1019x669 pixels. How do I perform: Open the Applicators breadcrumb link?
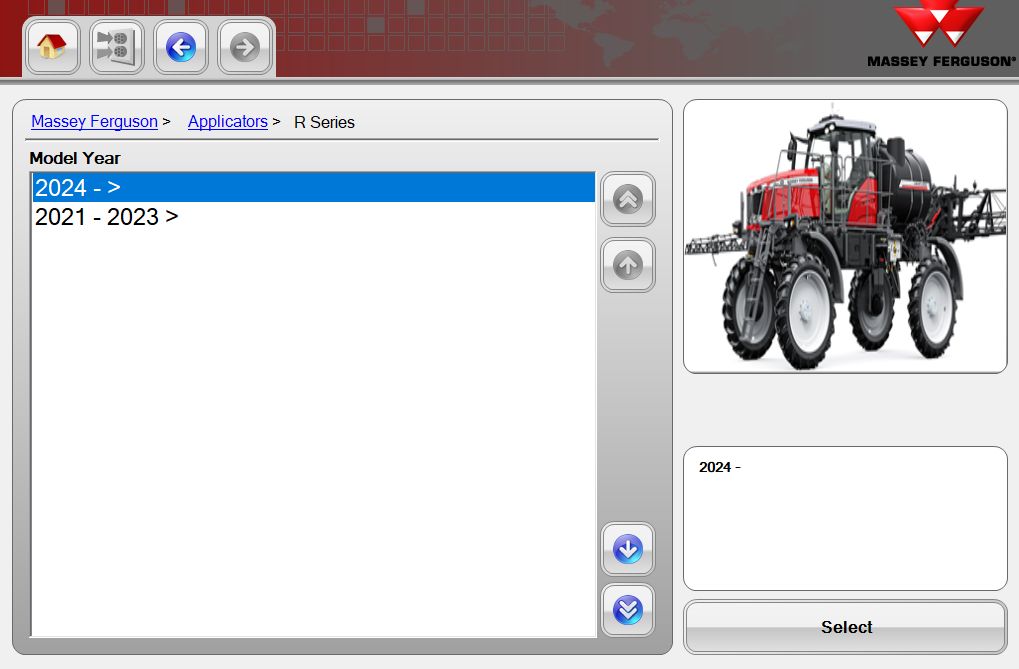(227, 121)
